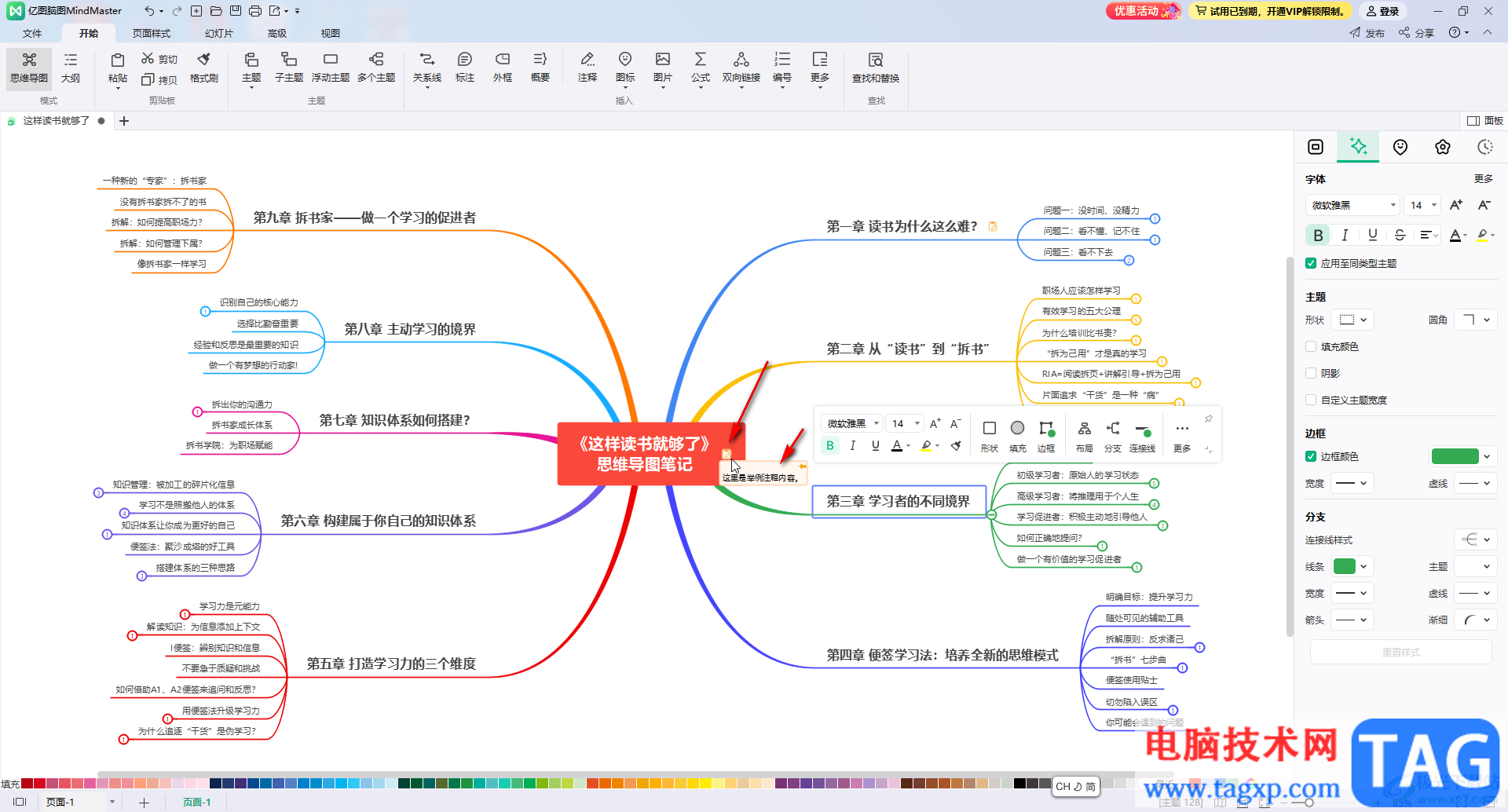Open the 形状 shape option in floating toolbar

tap(990, 436)
